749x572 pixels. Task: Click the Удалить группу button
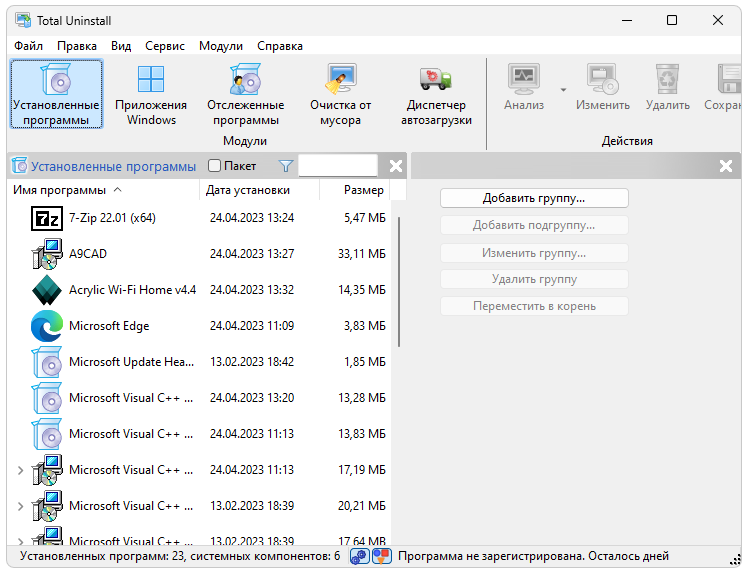[534, 279]
